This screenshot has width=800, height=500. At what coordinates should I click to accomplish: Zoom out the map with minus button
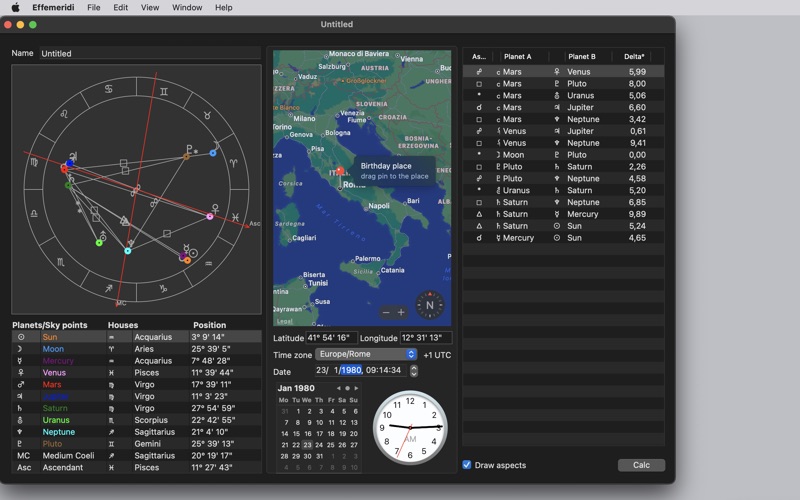pyautogui.click(x=386, y=312)
